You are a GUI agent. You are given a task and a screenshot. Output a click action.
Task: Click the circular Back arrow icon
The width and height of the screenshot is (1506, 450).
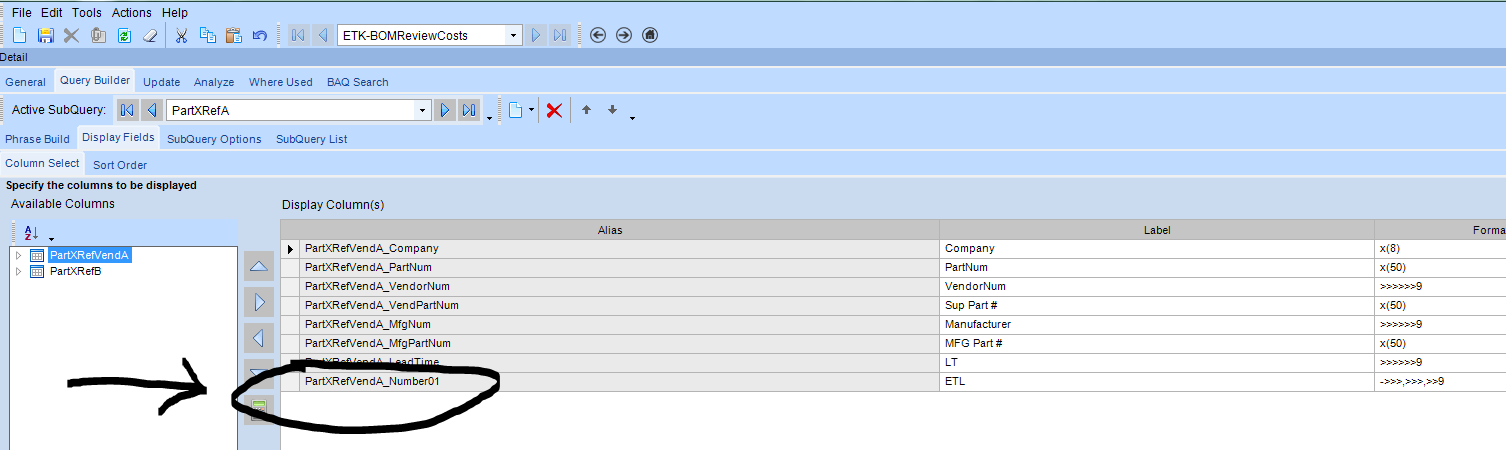click(598, 35)
